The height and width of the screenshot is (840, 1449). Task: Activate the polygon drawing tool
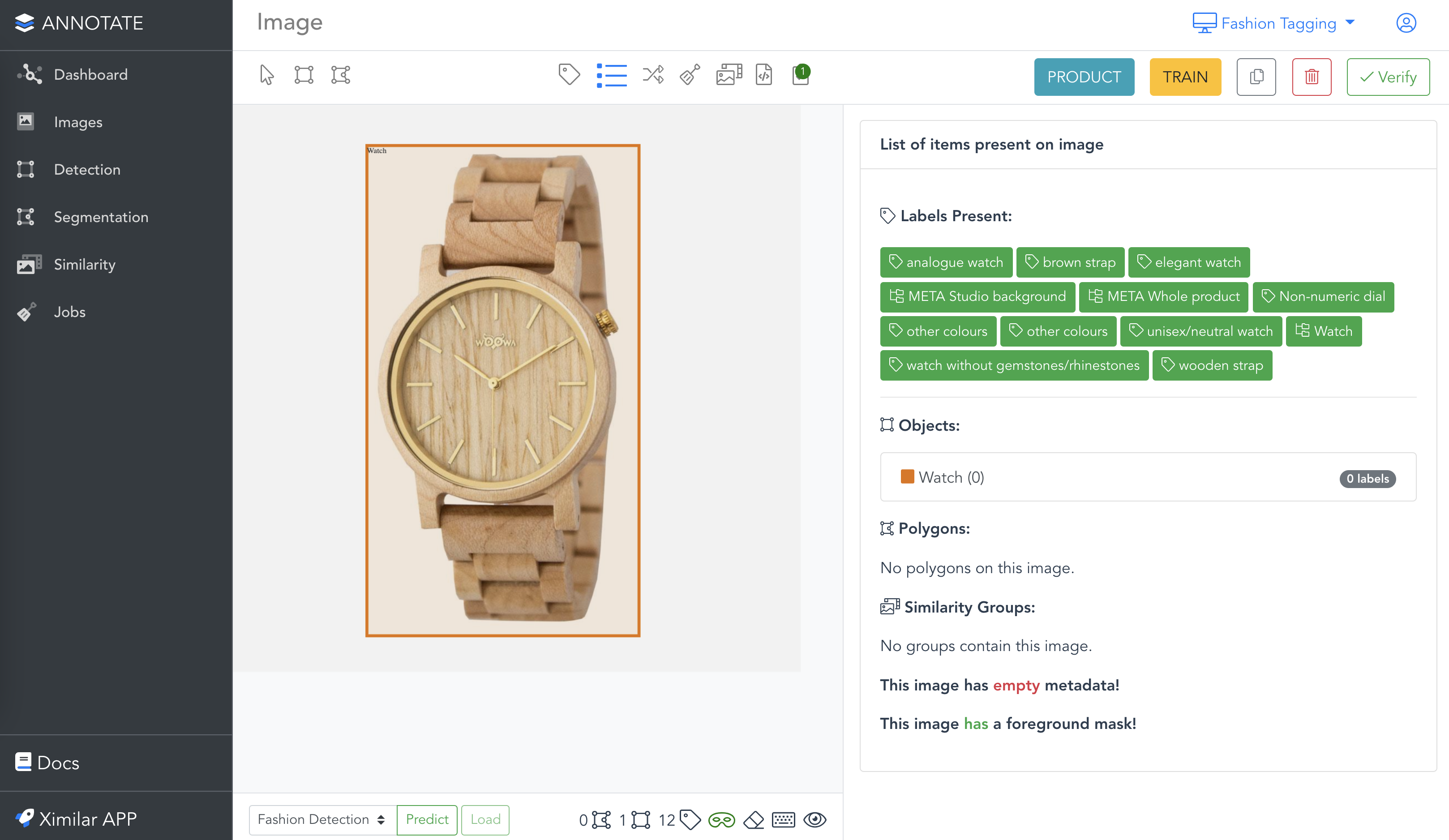point(341,75)
